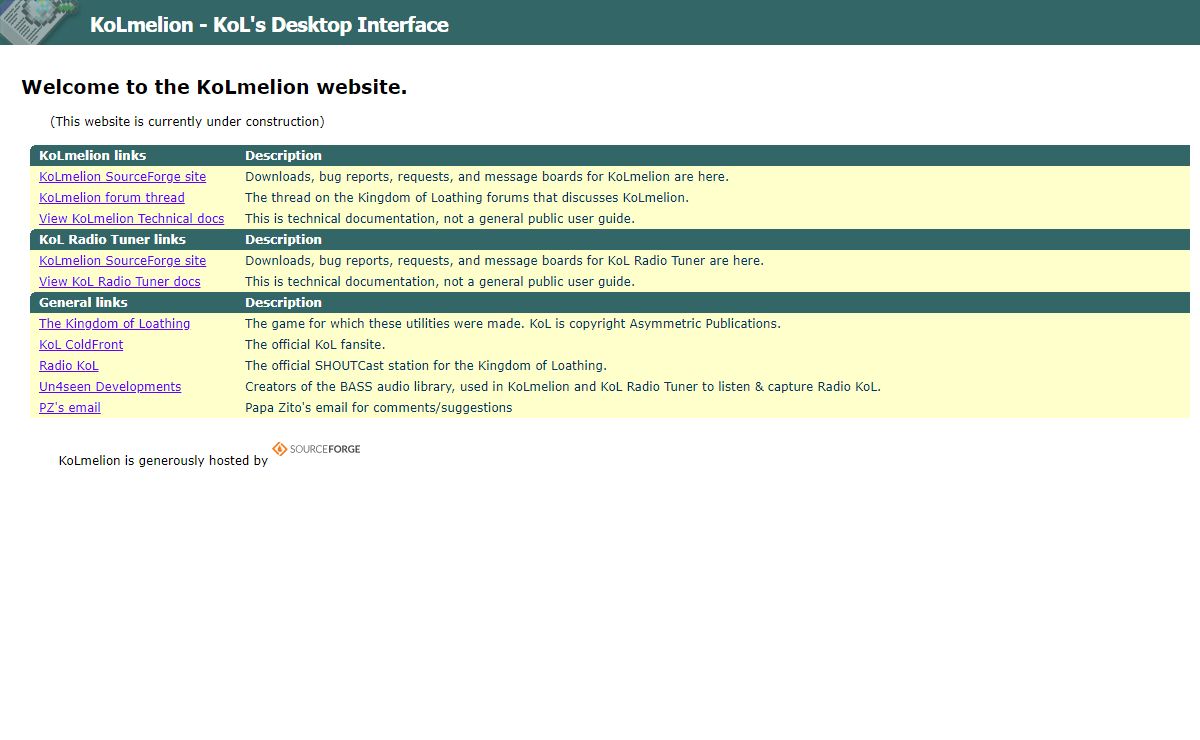Open KoLmelion SourceForge site link under KoLmelion links
The width and height of the screenshot is (1200, 740).
(122, 177)
